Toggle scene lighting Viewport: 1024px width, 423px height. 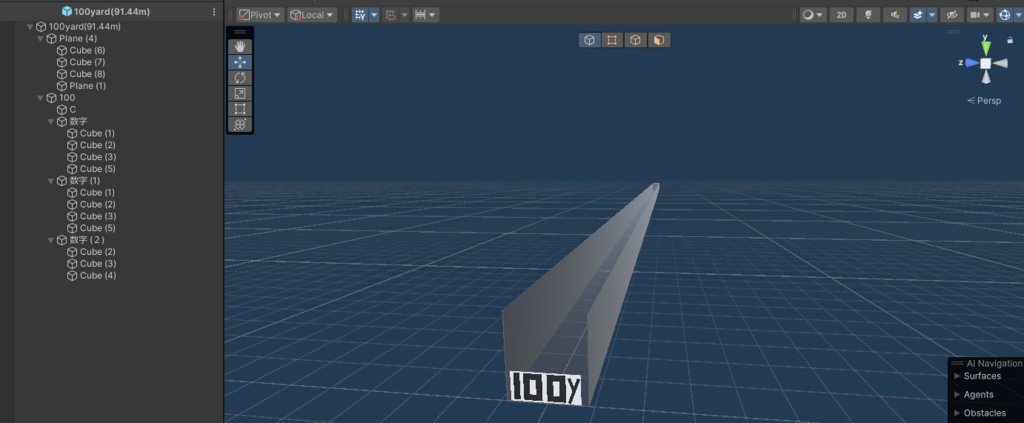pos(868,15)
